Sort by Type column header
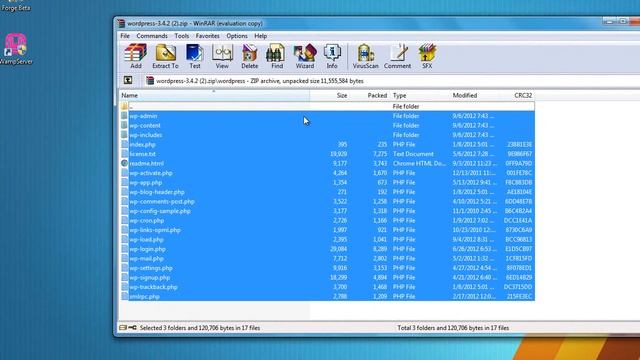This screenshot has height=360, width=640. [419, 95]
